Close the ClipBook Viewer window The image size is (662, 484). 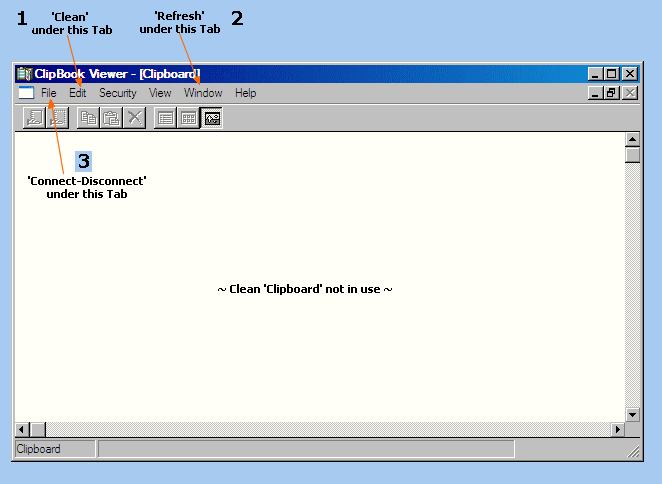[x=629, y=74]
